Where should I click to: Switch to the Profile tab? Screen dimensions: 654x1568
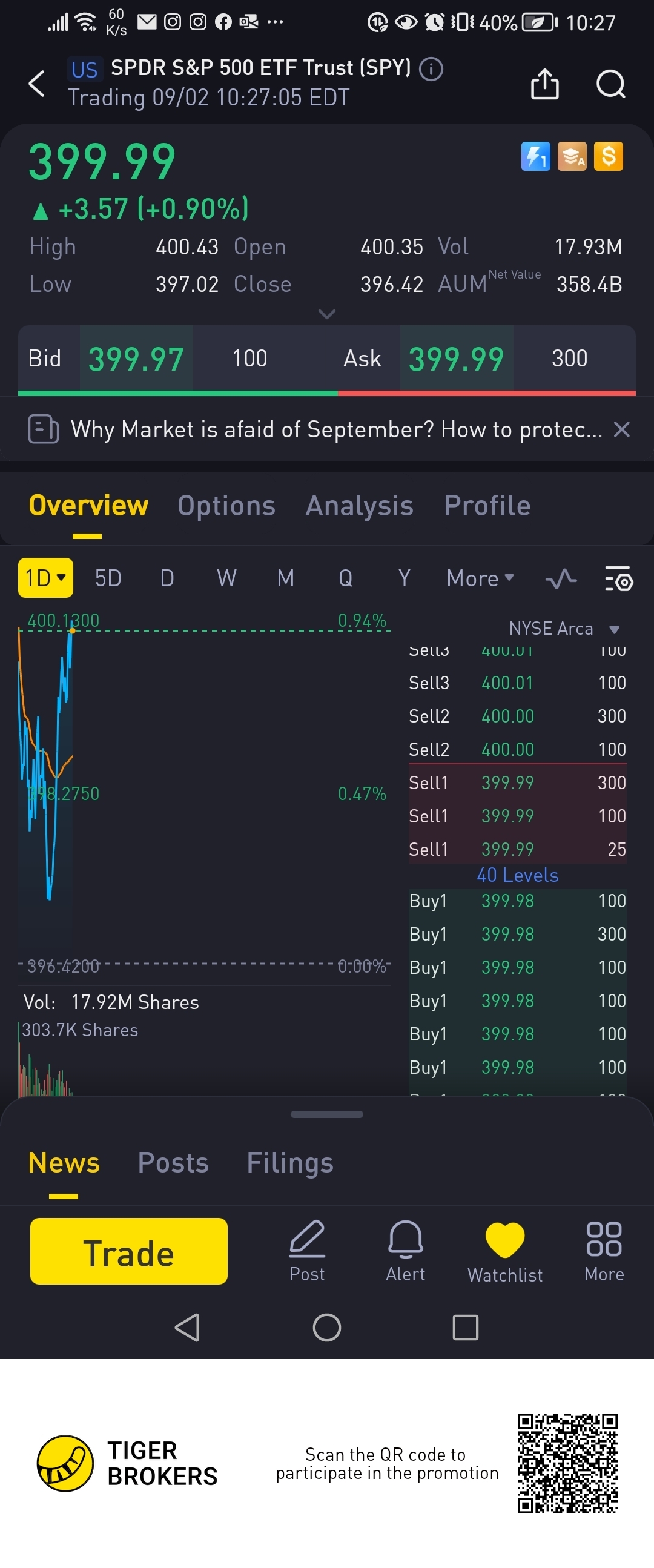(487, 506)
